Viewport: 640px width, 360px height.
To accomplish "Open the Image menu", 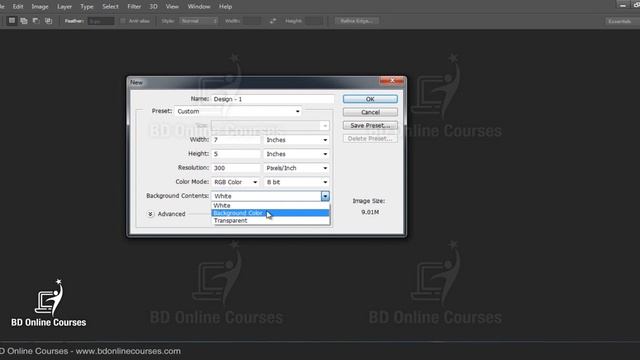I will 40,7.
